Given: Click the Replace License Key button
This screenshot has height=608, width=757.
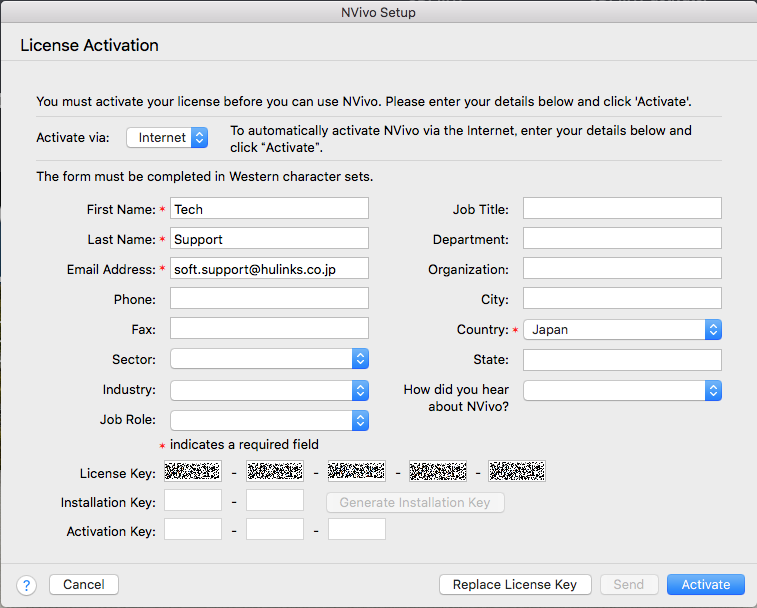Looking at the screenshot, I should click(x=515, y=584).
